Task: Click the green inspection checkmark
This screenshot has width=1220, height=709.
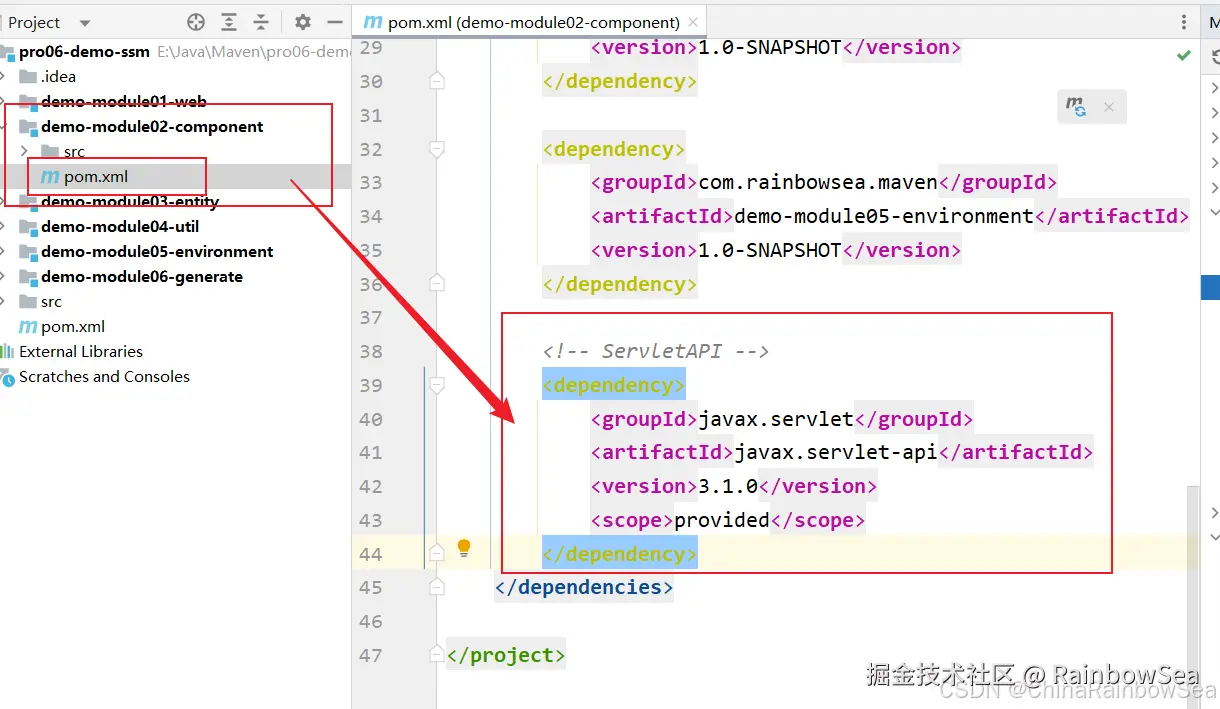Action: point(1184,55)
